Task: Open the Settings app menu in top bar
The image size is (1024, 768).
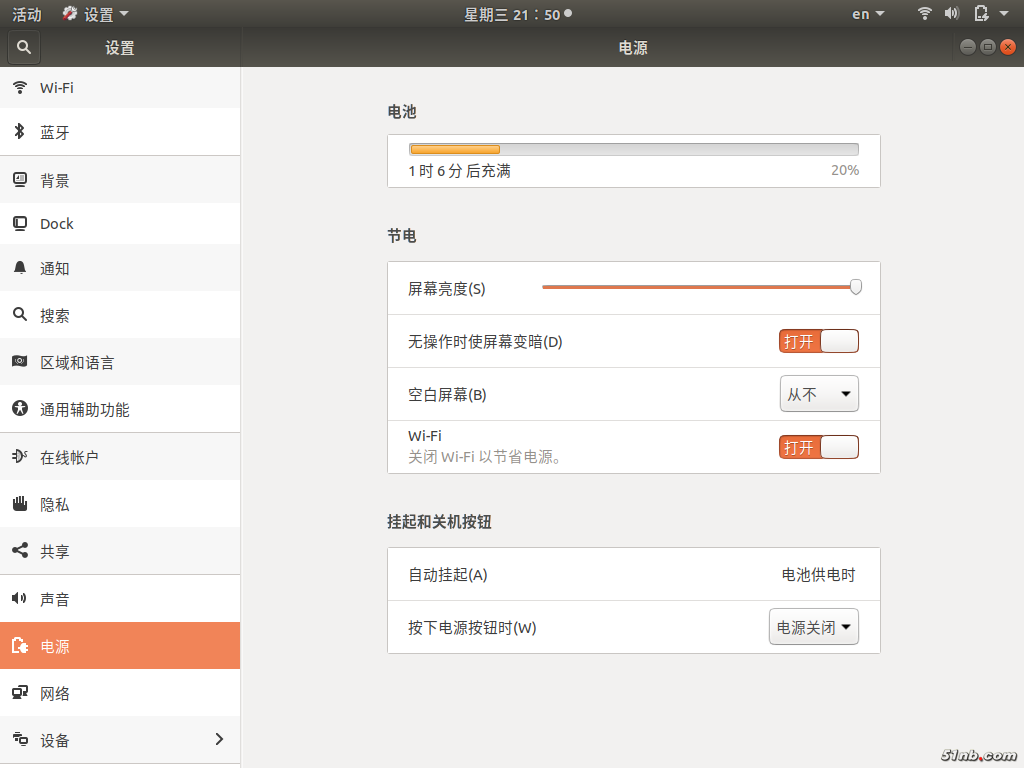Action: (x=96, y=14)
